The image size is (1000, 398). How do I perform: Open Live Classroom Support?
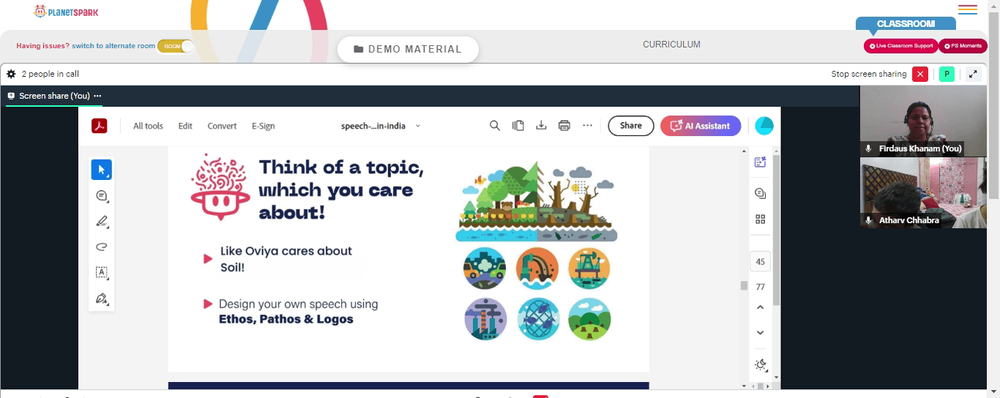point(901,46)
